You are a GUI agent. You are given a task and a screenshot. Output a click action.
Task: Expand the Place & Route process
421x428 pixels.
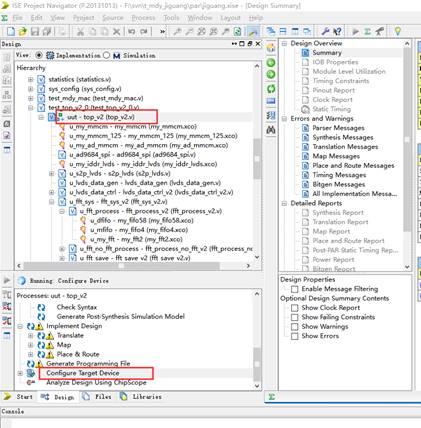coord(30,354)
